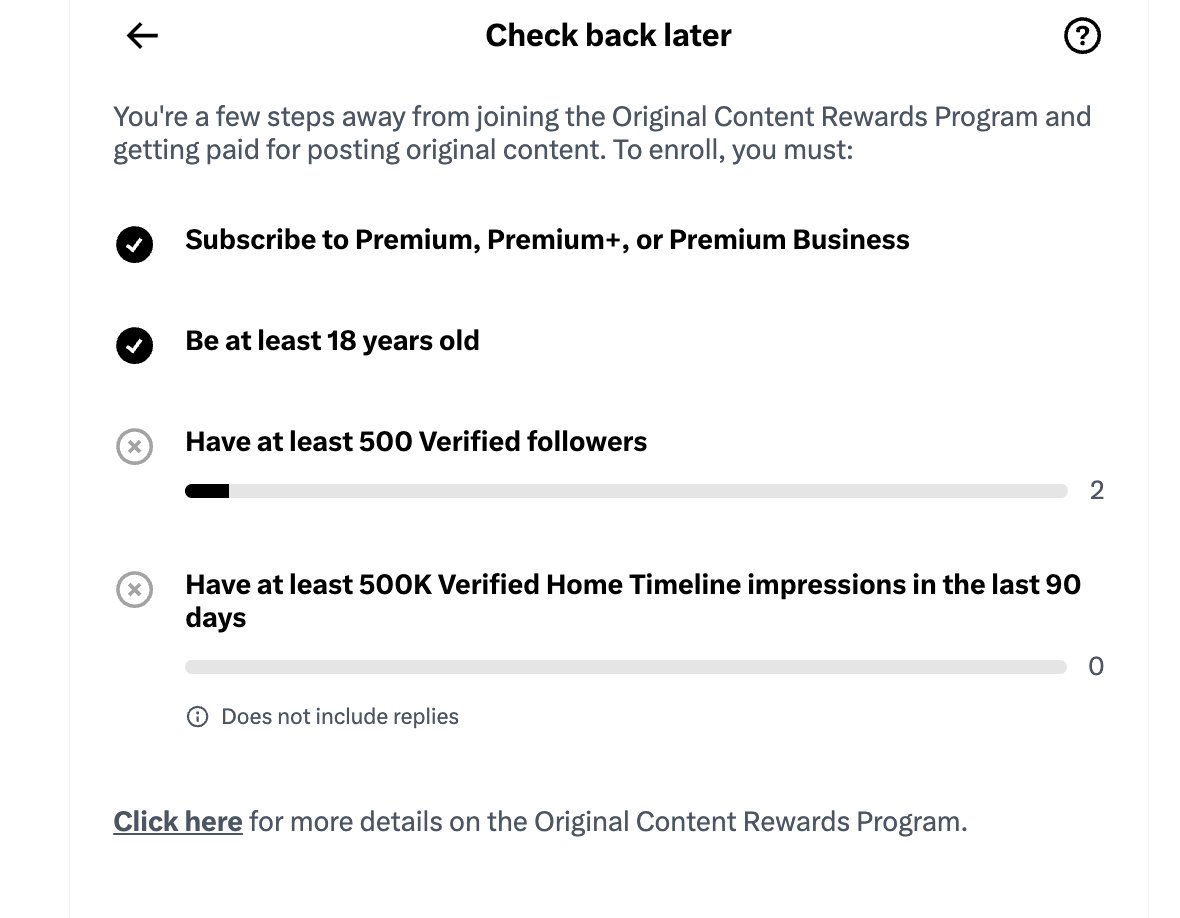Select the Be at least 18 requirement
This screenshot has width=1180, height=918.
coord(332,341)
